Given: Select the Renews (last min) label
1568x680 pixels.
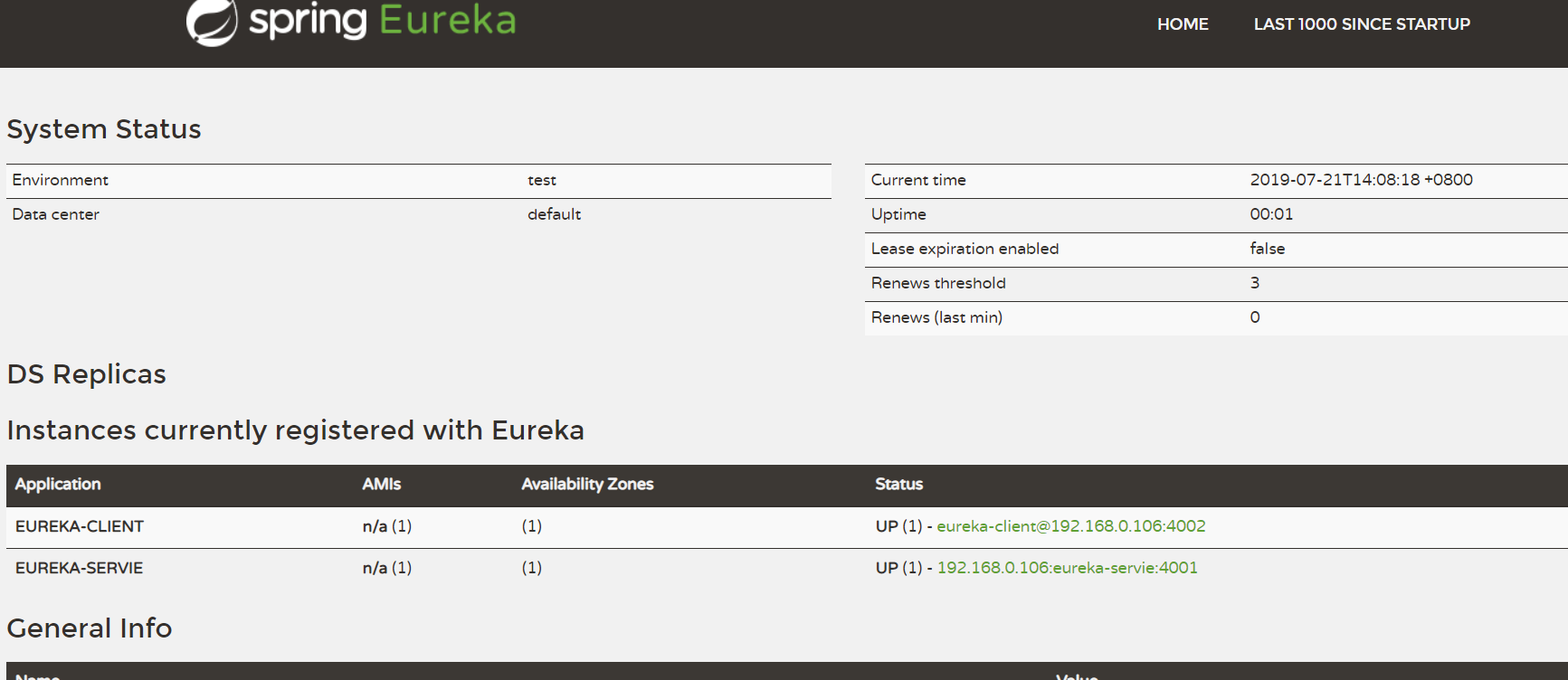Looking at the screenshot, I should tap(936, 317).
